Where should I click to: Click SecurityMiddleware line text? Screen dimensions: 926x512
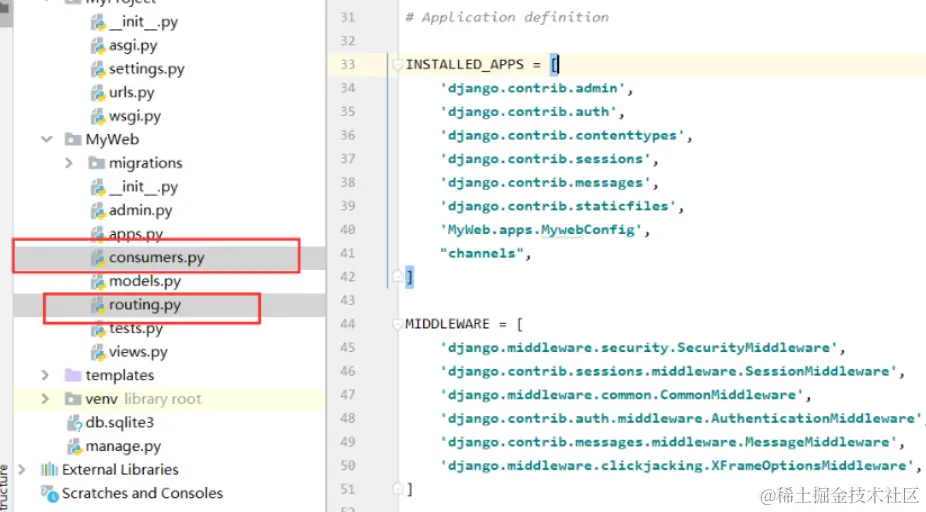[638, 348]
